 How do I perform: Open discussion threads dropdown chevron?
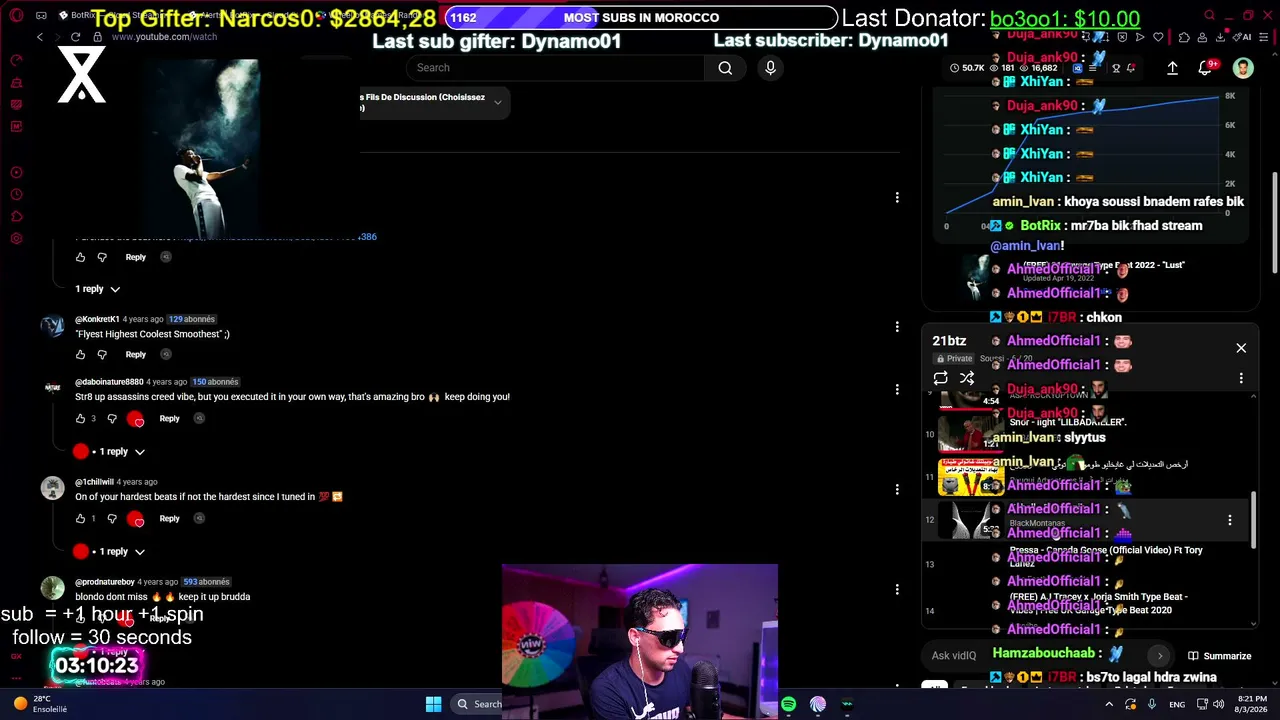tap(497, 102)
